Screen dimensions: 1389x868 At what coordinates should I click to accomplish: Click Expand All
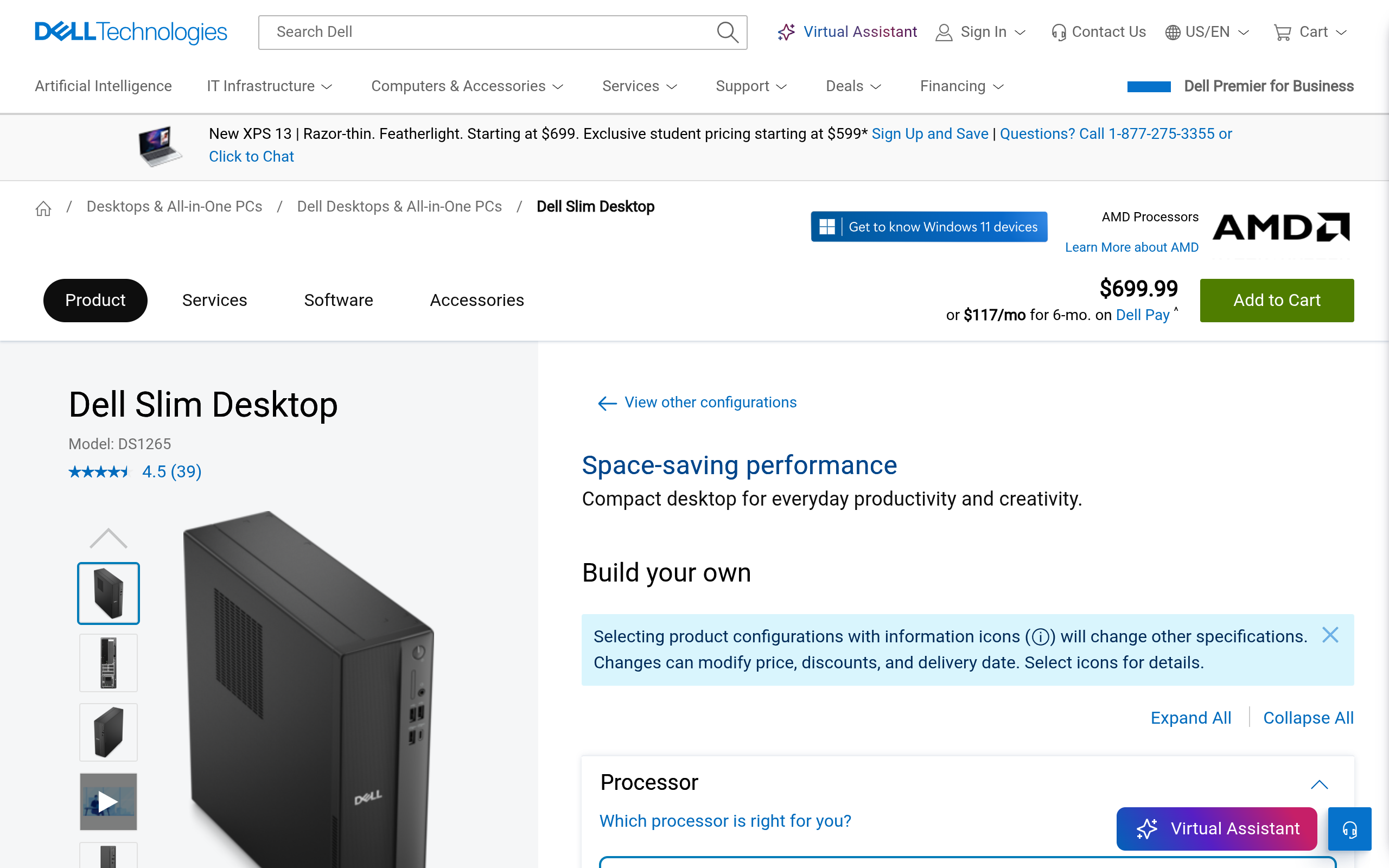click(x=1191, y=718)
